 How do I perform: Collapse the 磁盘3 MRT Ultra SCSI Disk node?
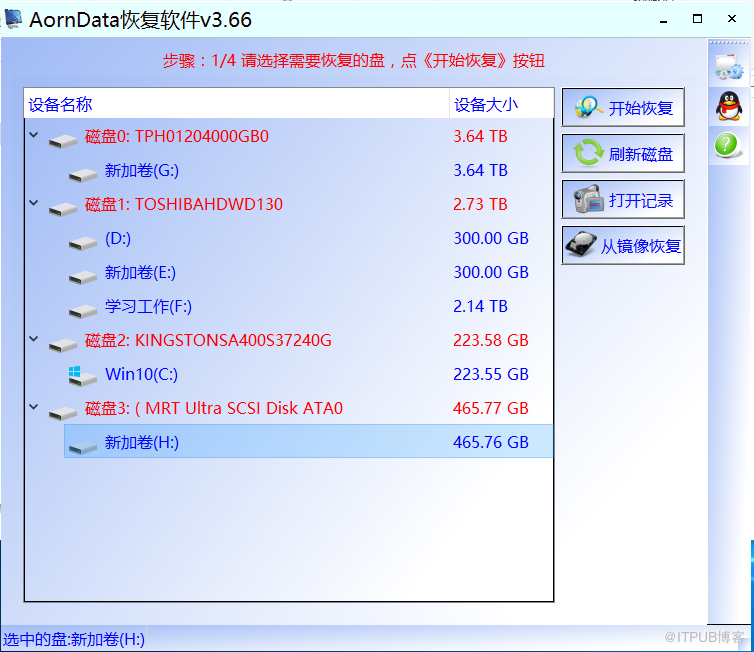34,407
